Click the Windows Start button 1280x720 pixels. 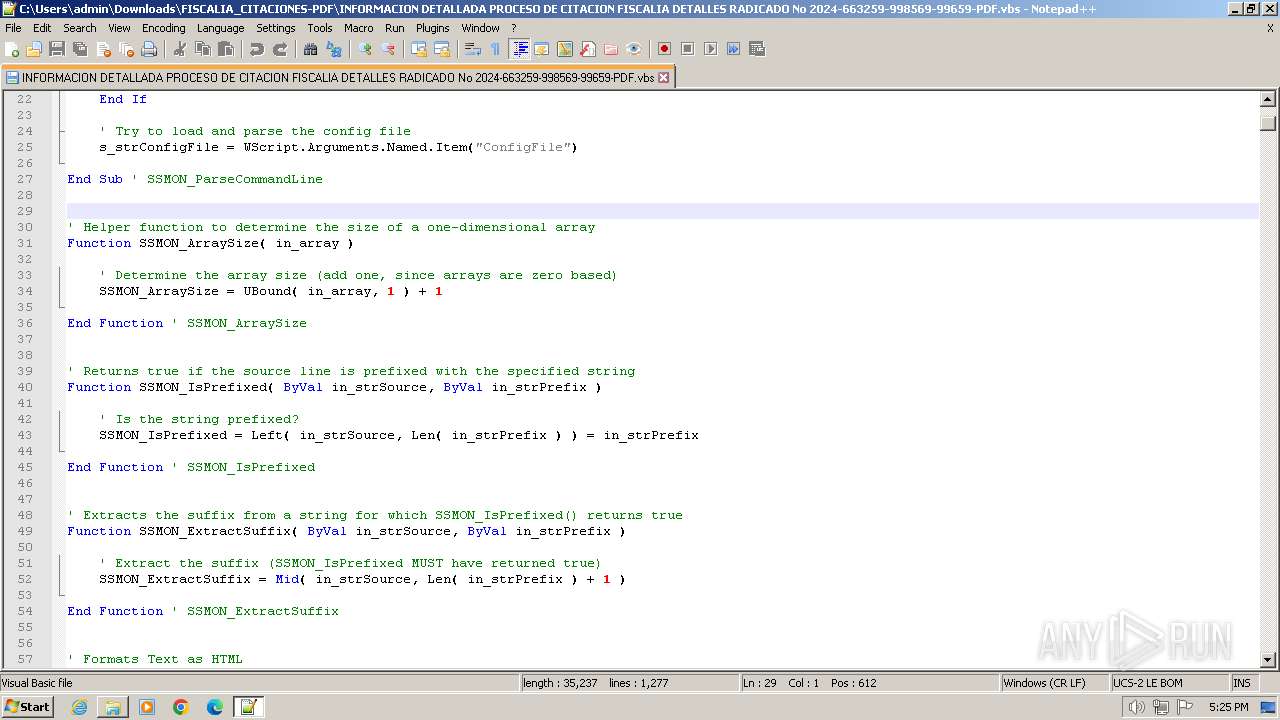click(x=28, y=706)
